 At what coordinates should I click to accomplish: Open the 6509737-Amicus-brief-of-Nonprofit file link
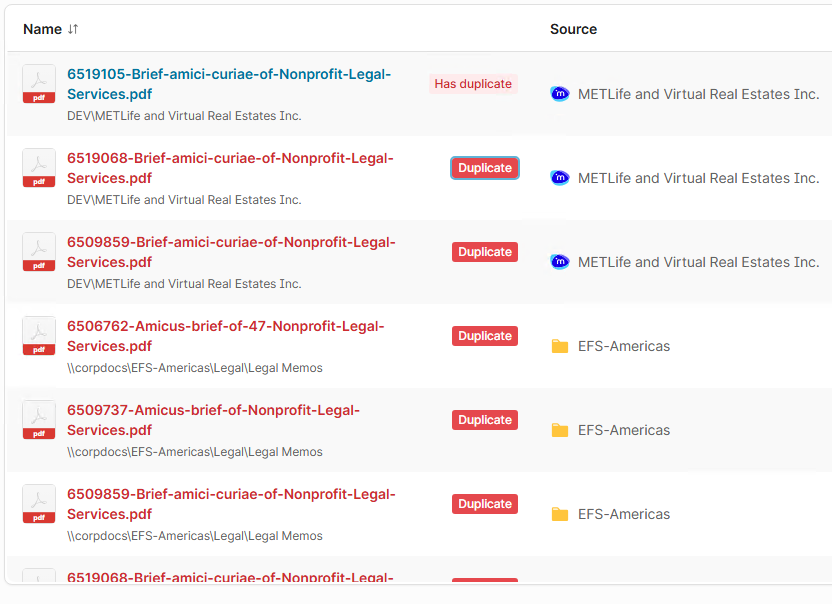pyautogui.click(x=213, y=420)
